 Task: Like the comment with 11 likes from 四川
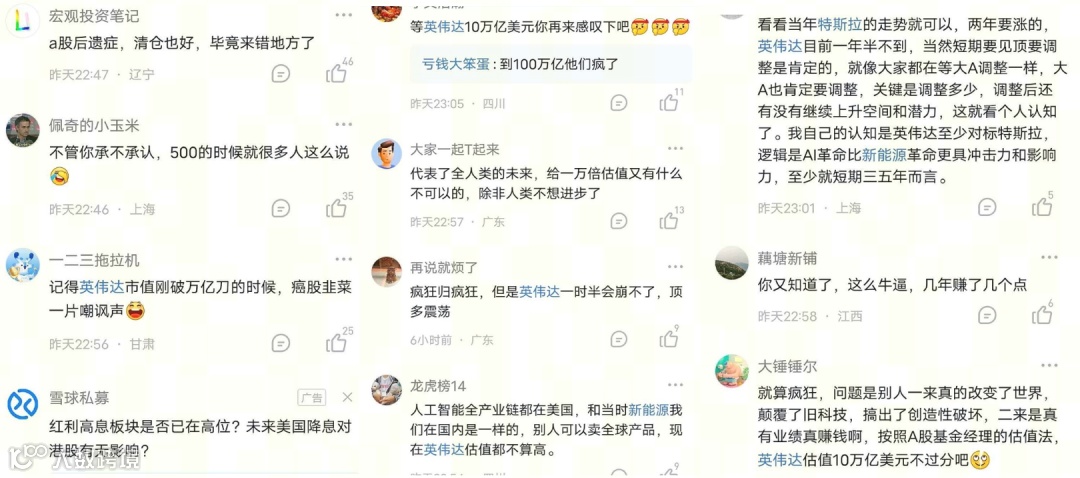point(669,103)
